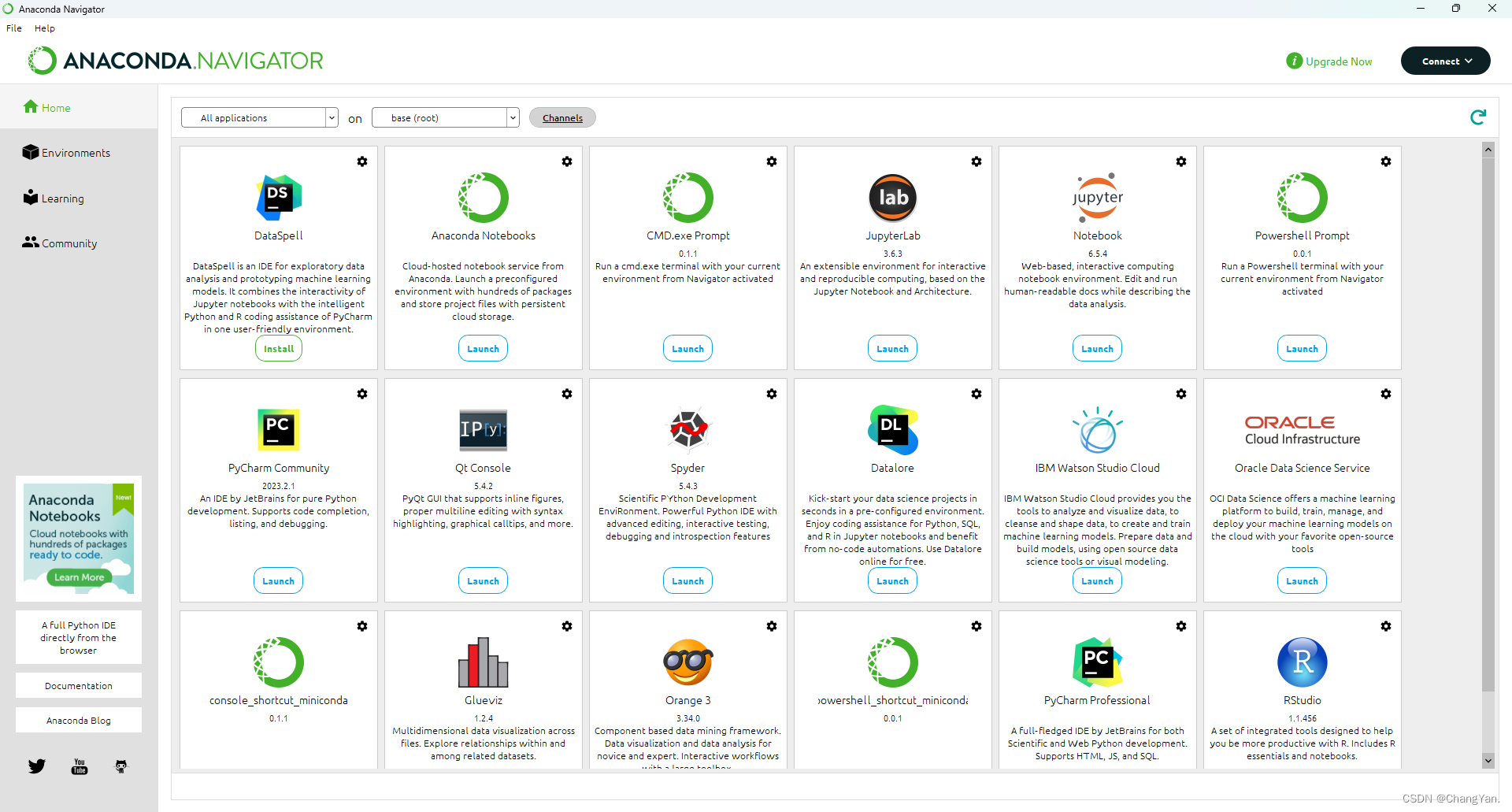Launch IBM Watson Studio Cloud
1512x812 pixels.
pyautogui.click(x=1098, y=581)
